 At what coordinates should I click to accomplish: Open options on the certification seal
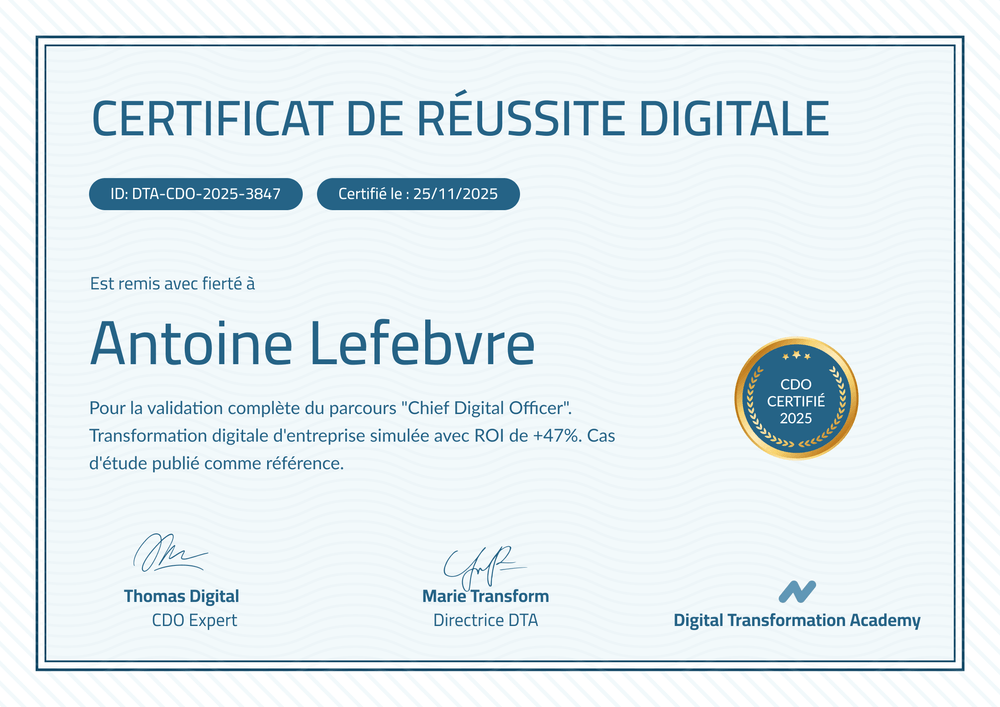(x=795, y=398)
